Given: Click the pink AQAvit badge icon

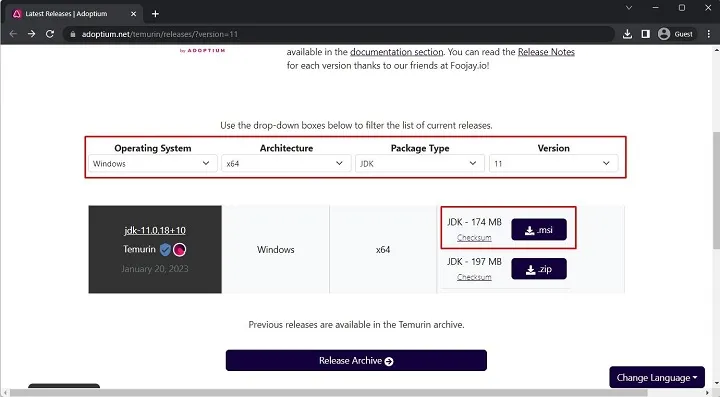Looking at the screenshot, I should pyautogui.click(x=180, y=250).
